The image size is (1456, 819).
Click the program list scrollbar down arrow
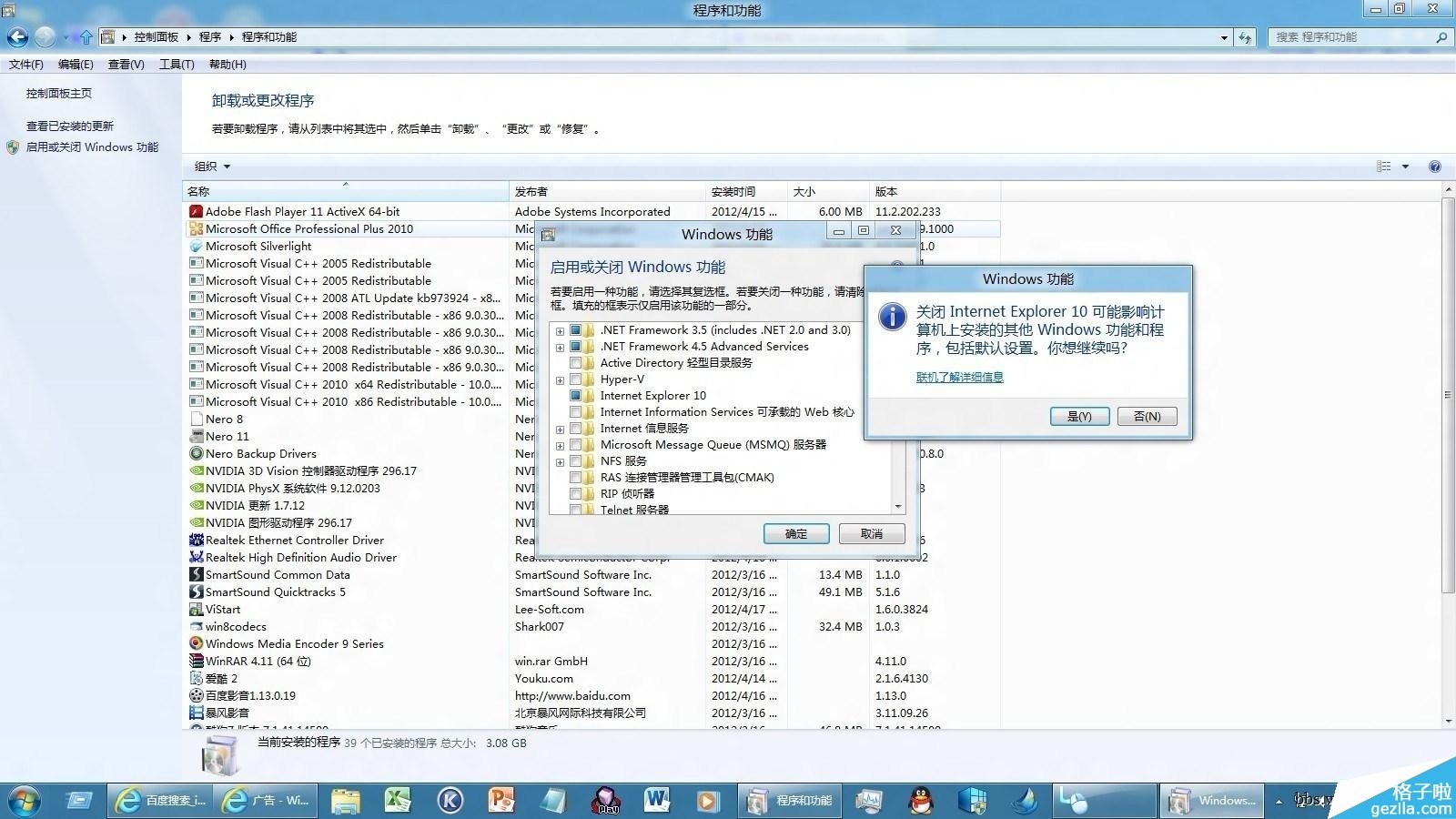click(x=1449, y=721)
